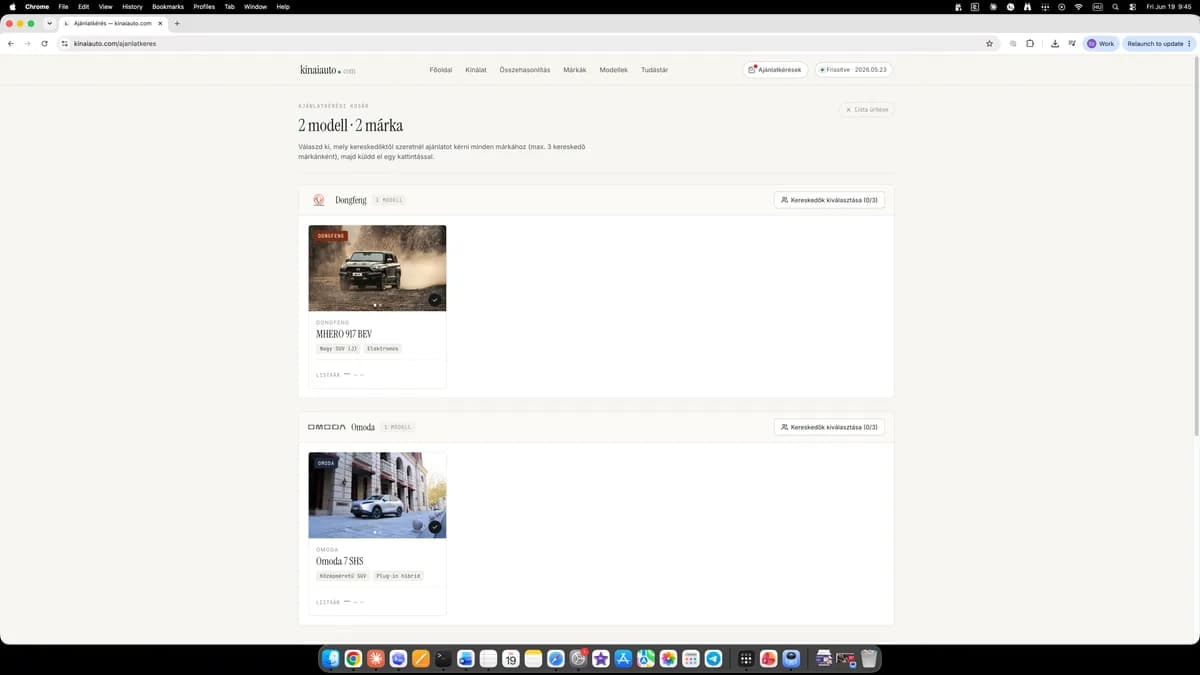
Task: Open Telegram from the dock
Action: pos(713,659)
